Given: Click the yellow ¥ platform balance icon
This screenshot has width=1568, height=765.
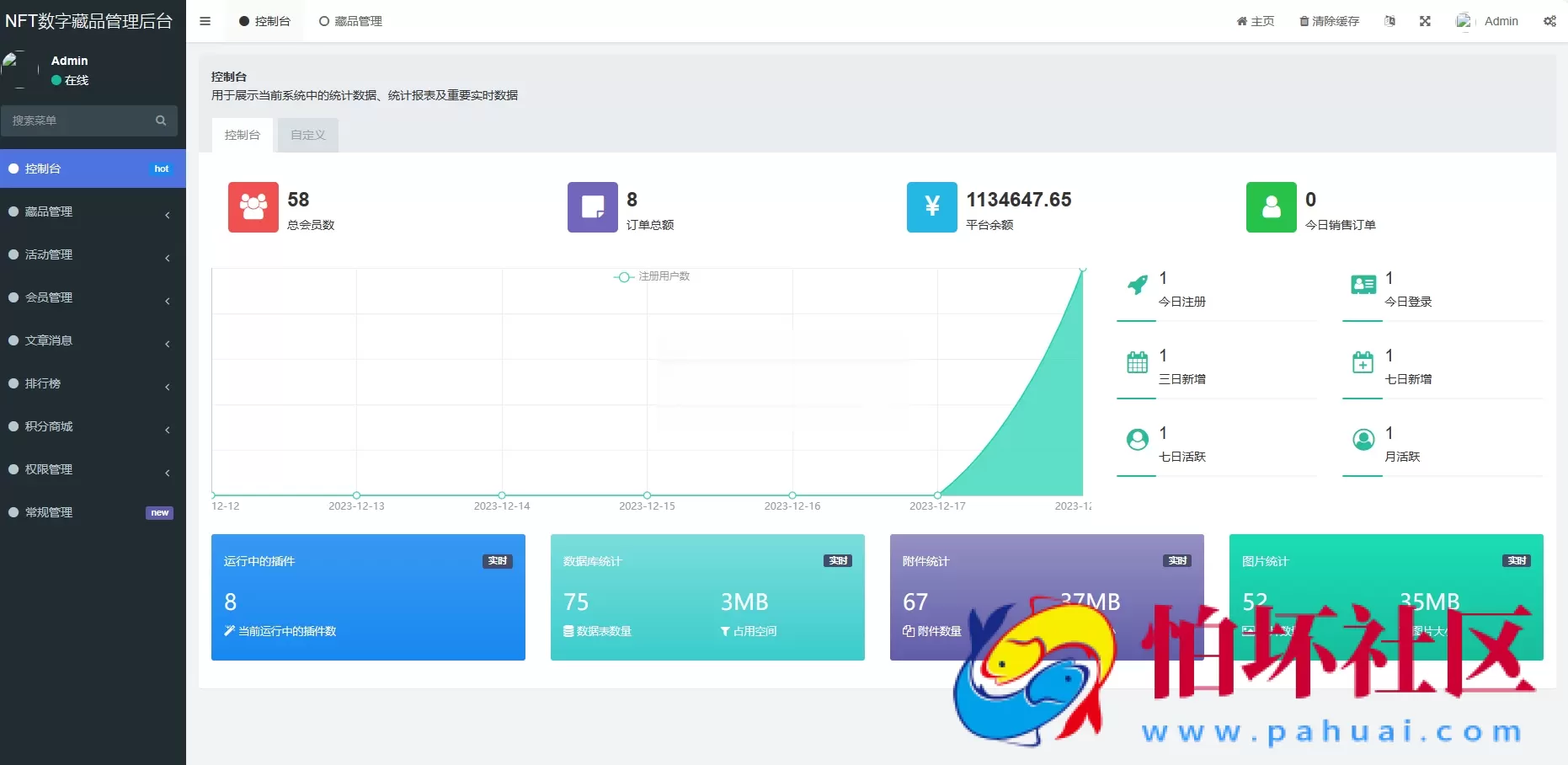Looking at the screenshot, I should (x=931, y=207).
